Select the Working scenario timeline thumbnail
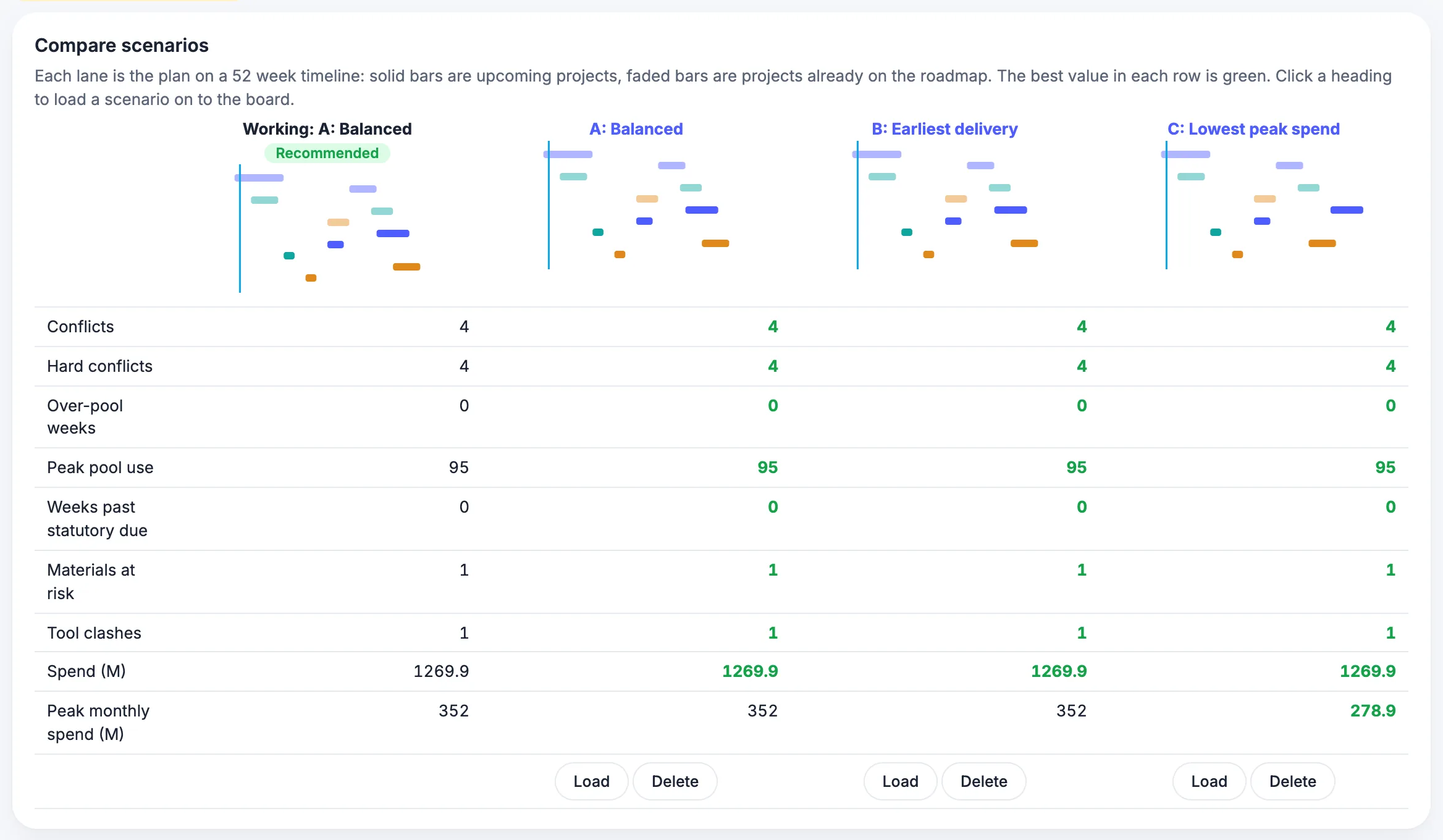Image resolution: width=1443 pixels, height=840 pixels. click(x=327, y=229)
